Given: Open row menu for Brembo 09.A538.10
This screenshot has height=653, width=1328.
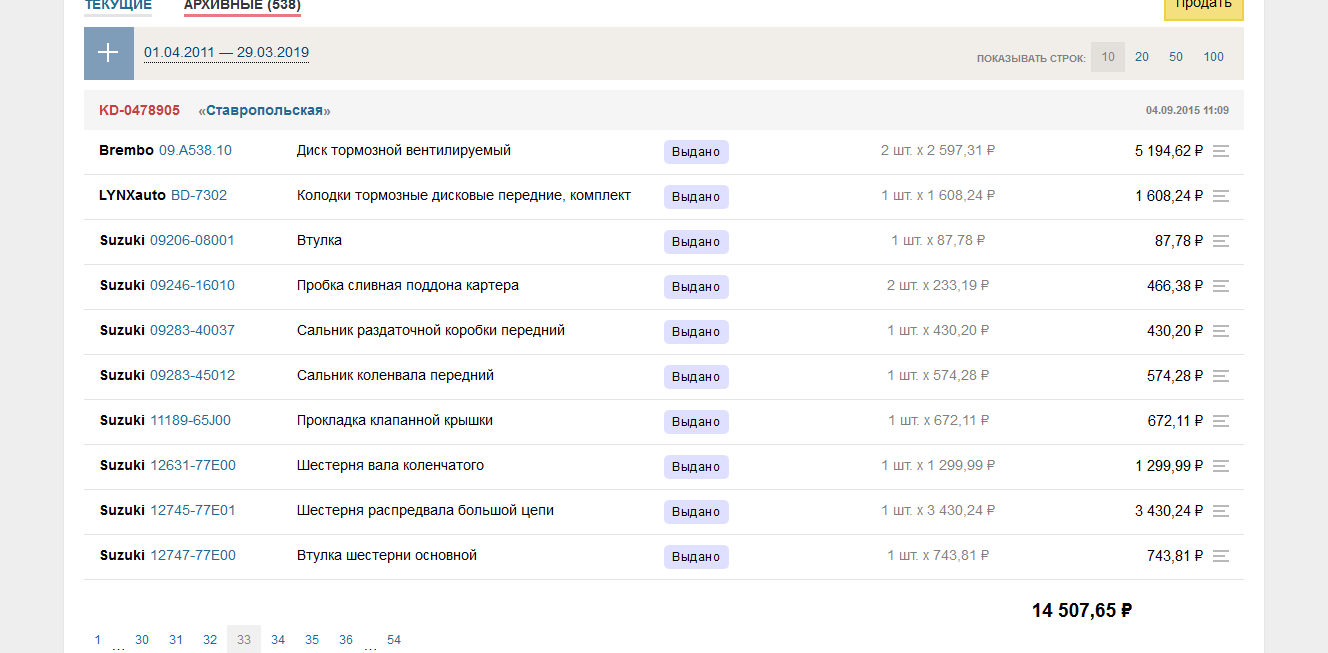Looking at the screenshot, I should tap(1220, 151).
